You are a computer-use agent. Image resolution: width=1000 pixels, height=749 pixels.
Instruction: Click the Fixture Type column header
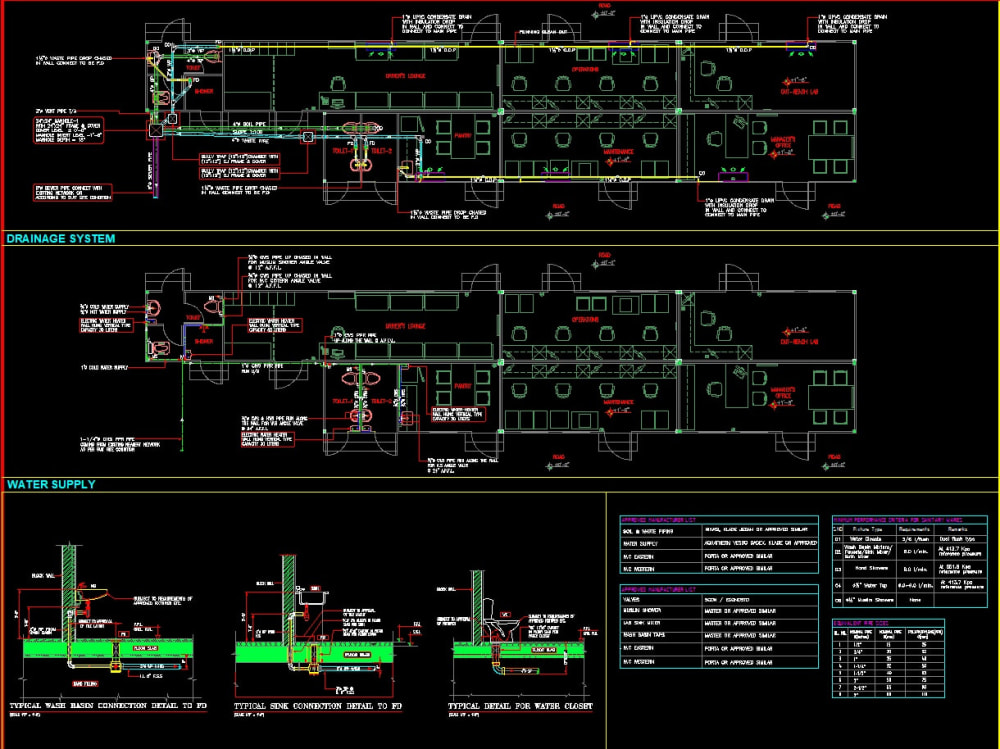867,530
